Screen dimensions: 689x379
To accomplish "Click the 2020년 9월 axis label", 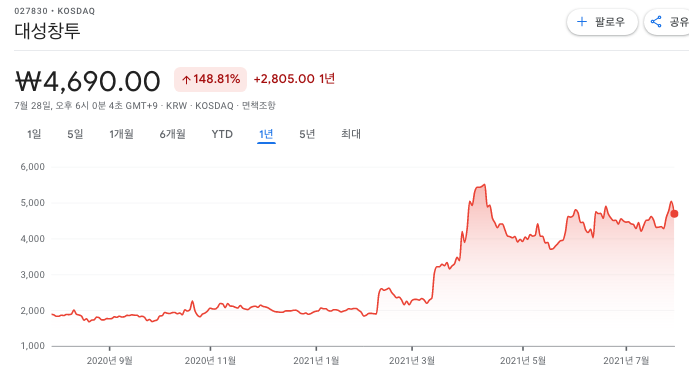I will (x=109, y=361).
